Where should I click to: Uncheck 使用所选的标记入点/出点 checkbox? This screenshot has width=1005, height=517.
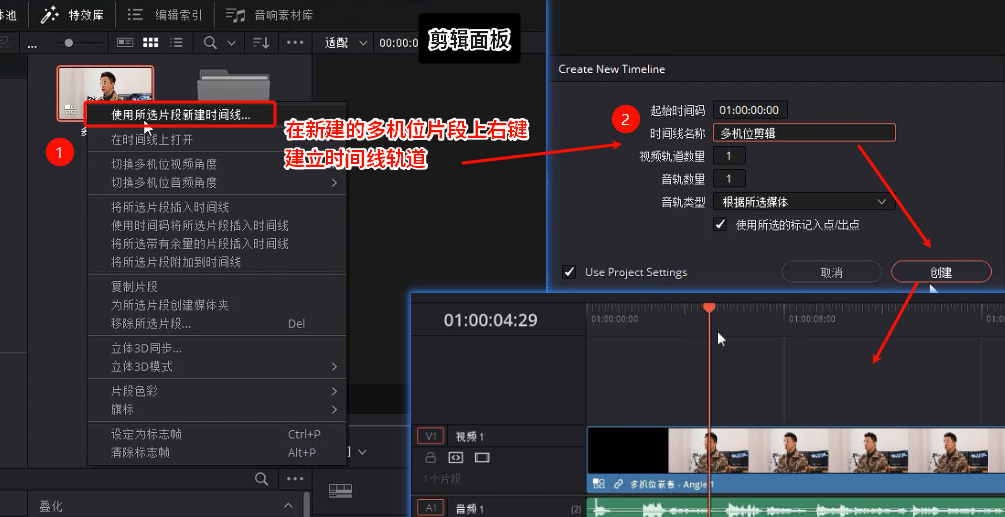click(720, 224)
